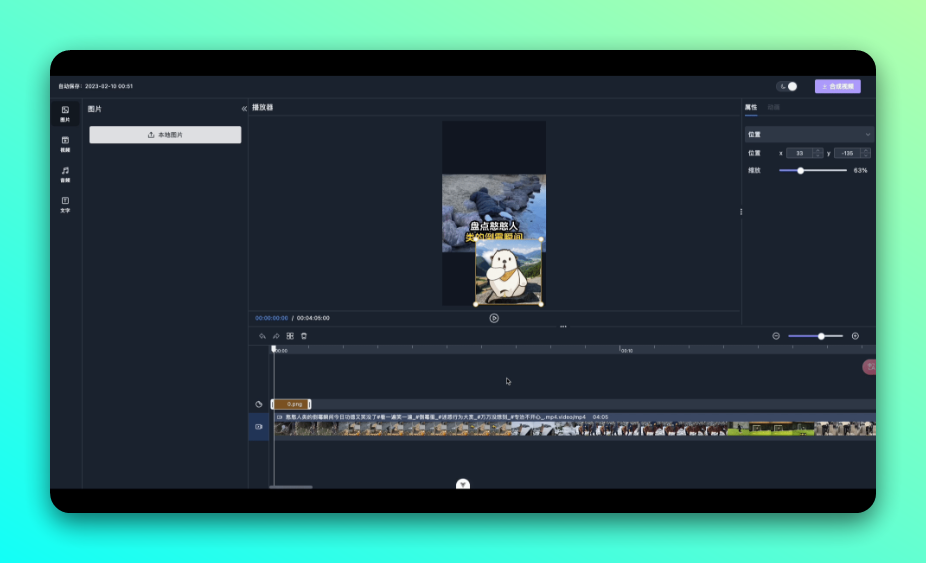Open the 图片 images section in sidebar

point(65,114)
